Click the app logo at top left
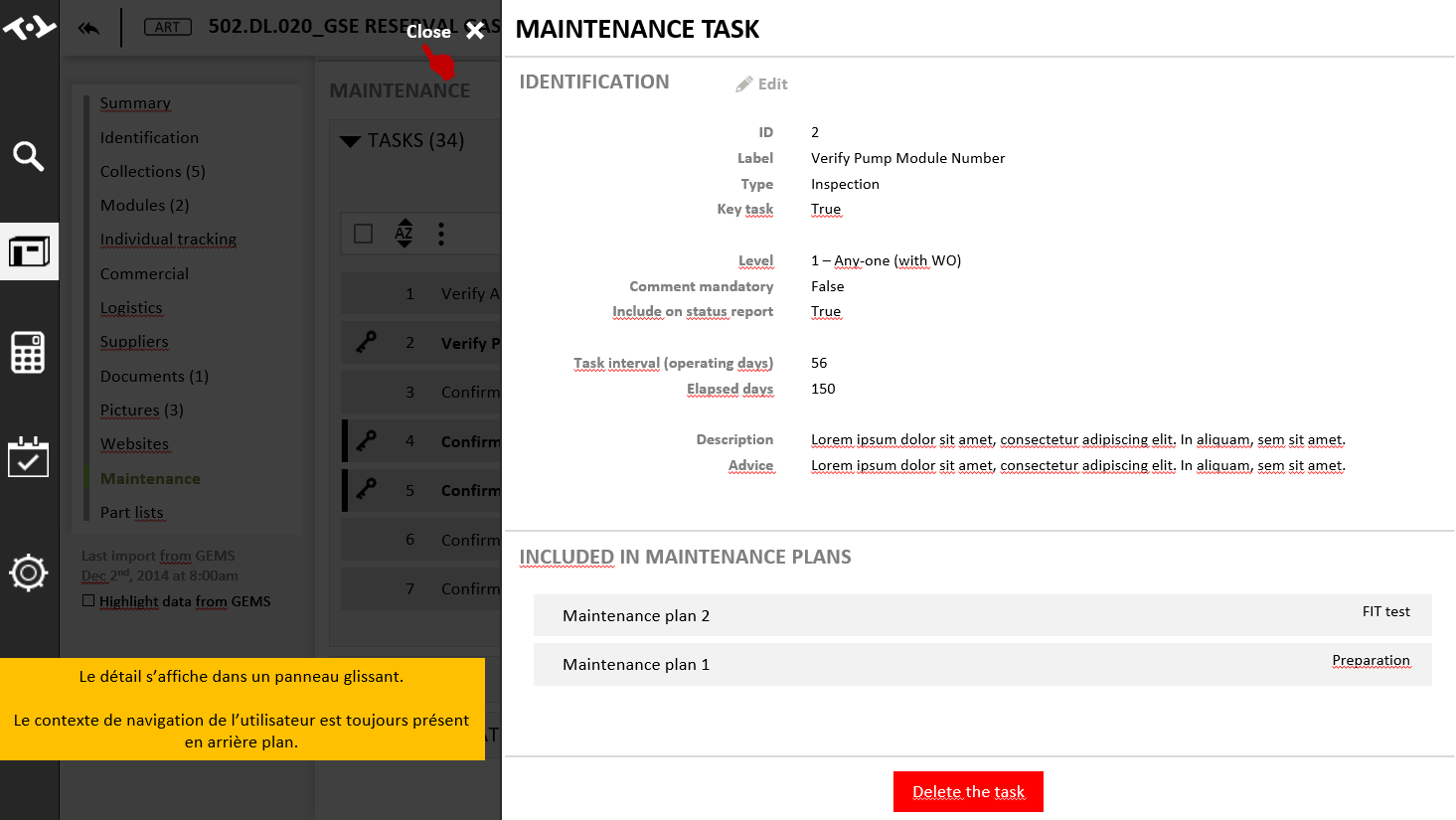1456x820 pixels. [29, 27]
